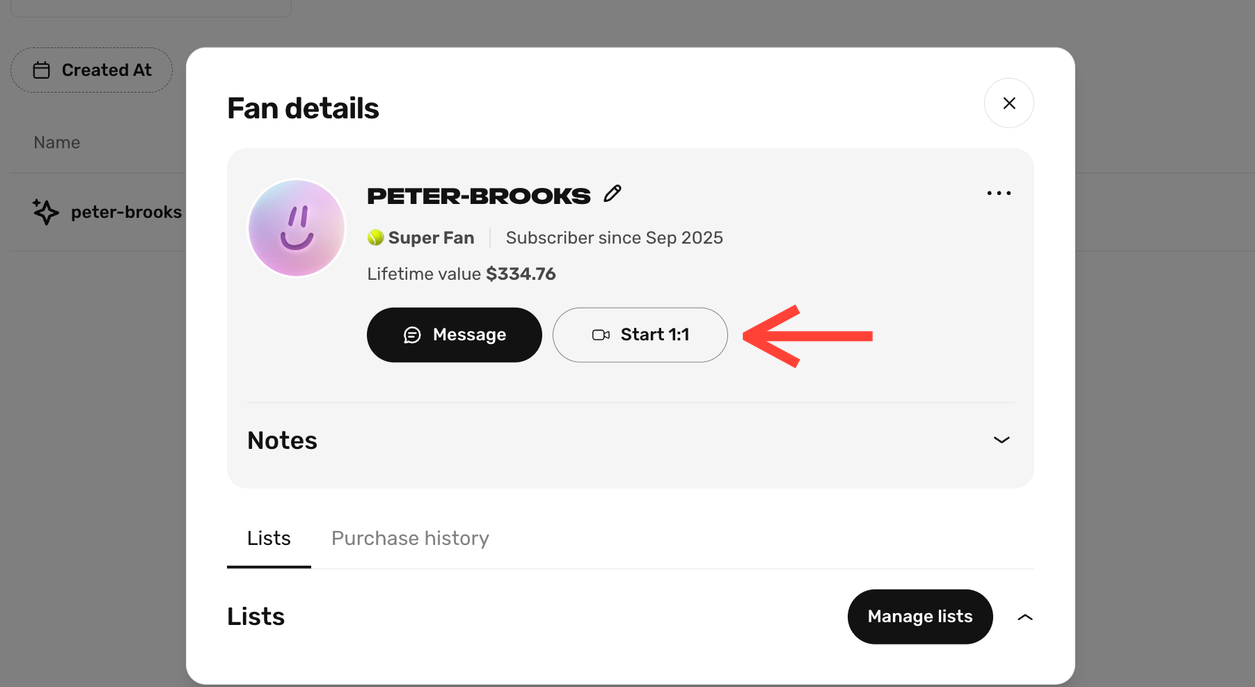This screenshot has height=687, width=1255.
Task: Collapse the Lists section chevron
Action: click(x=1025, y=617)
